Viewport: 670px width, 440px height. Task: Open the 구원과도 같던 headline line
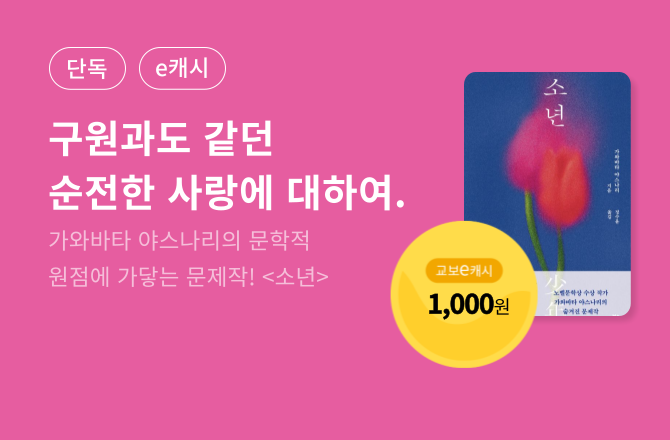pos(161,139)
